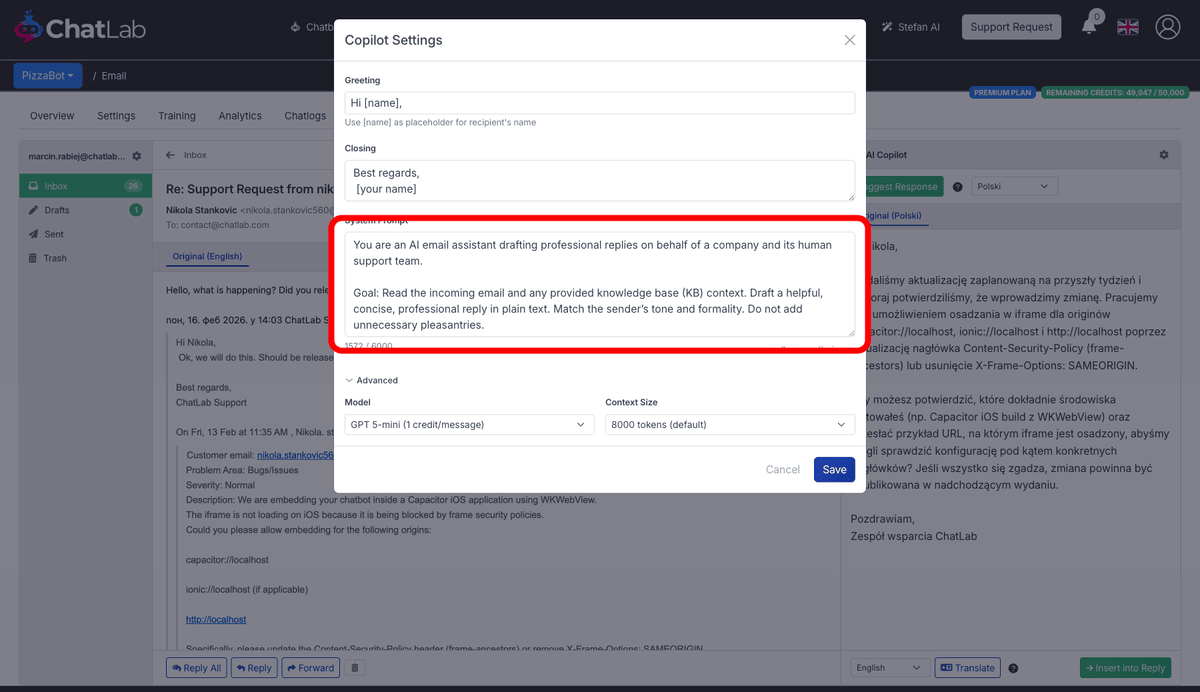This screenshot has height=692, width=1200.
Task: Switch to the Original (English) tab
Action: tap(206, 257)
